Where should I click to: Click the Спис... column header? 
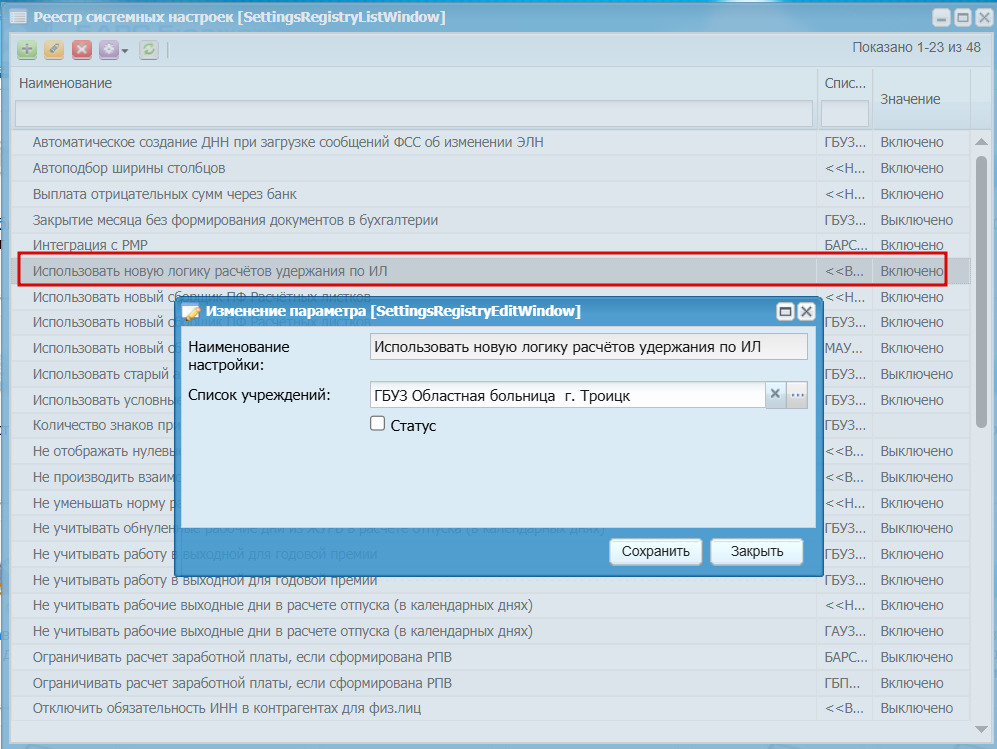pos(845,83)
